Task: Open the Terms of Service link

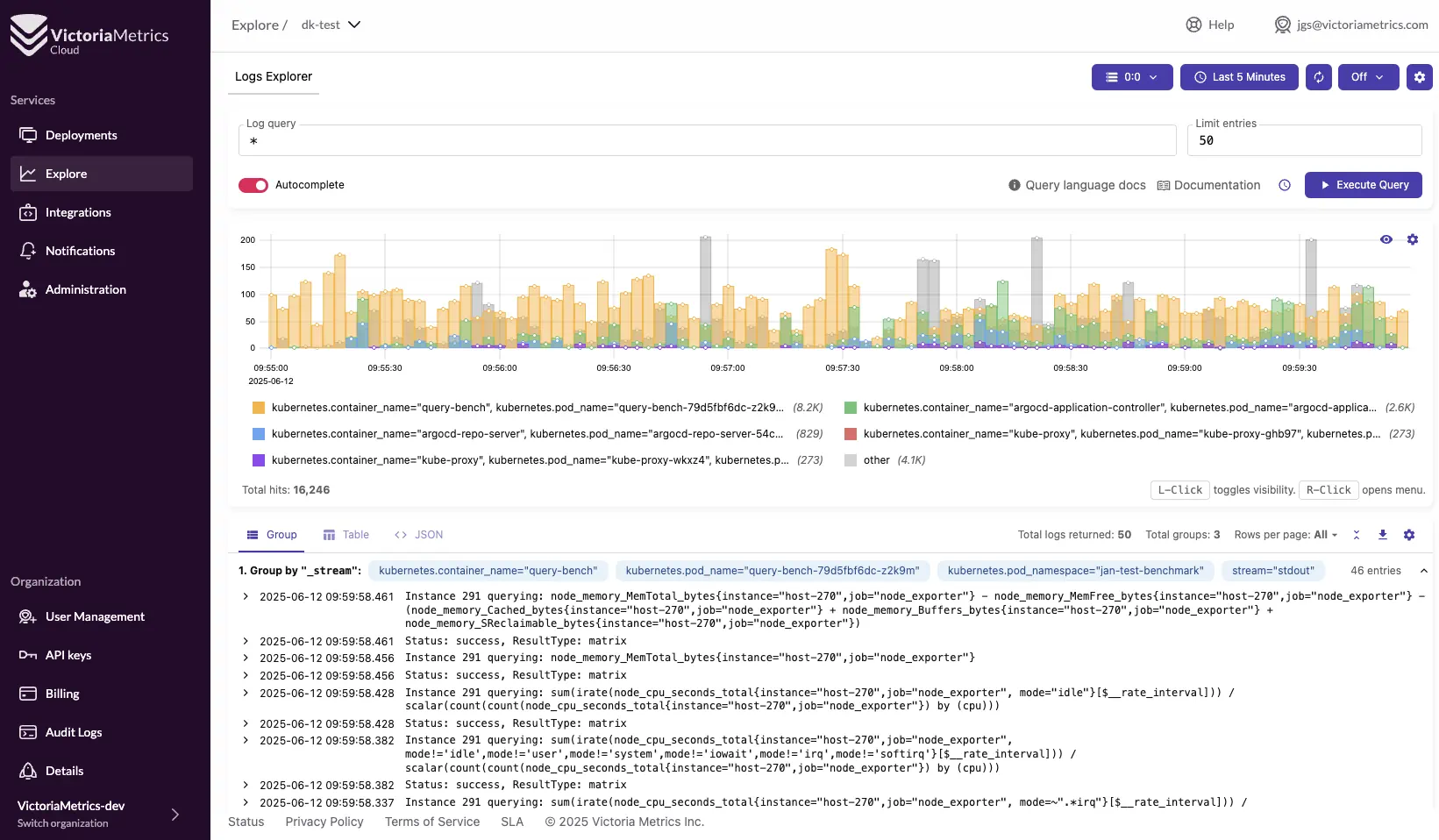Action: point(432,822)
